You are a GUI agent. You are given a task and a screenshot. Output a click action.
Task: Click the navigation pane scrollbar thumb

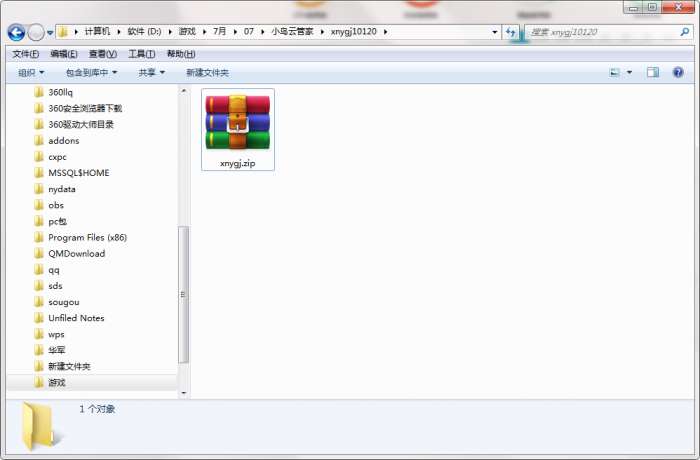(183, 295)
